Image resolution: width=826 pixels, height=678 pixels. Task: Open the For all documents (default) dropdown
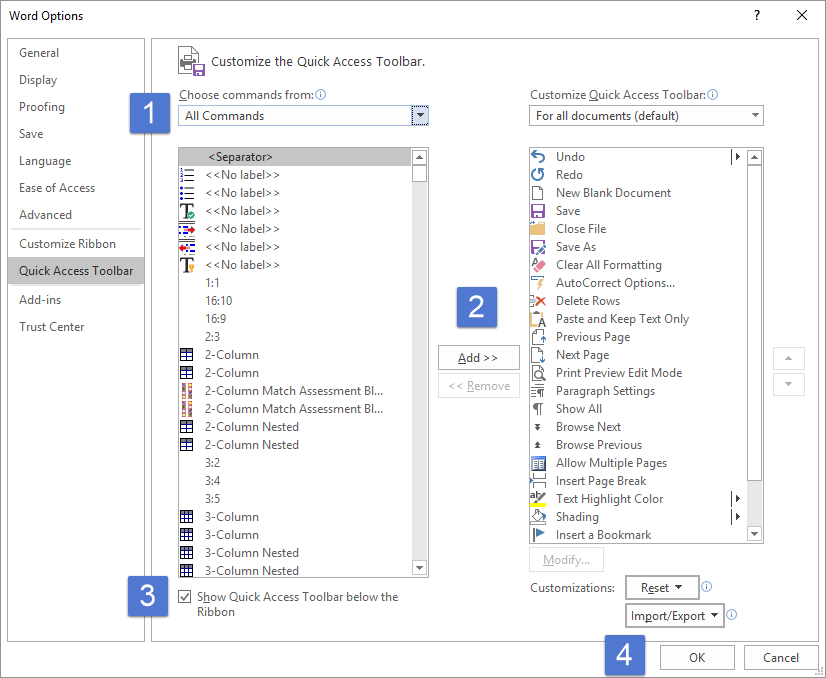point(646,115)
